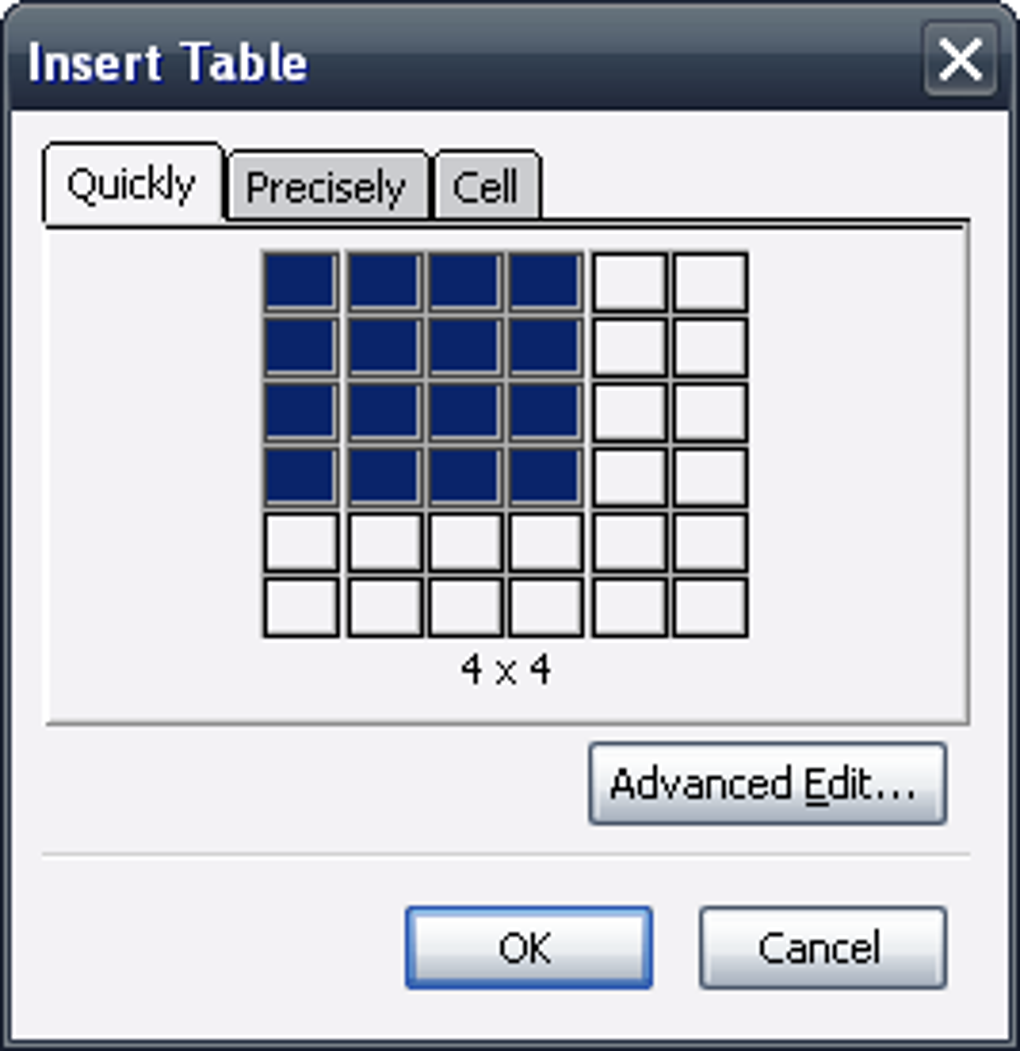Viewport: 1020px width, 1051px height.
Task: Pick grid cell at row 5, column 5
Action: point(629,542)
